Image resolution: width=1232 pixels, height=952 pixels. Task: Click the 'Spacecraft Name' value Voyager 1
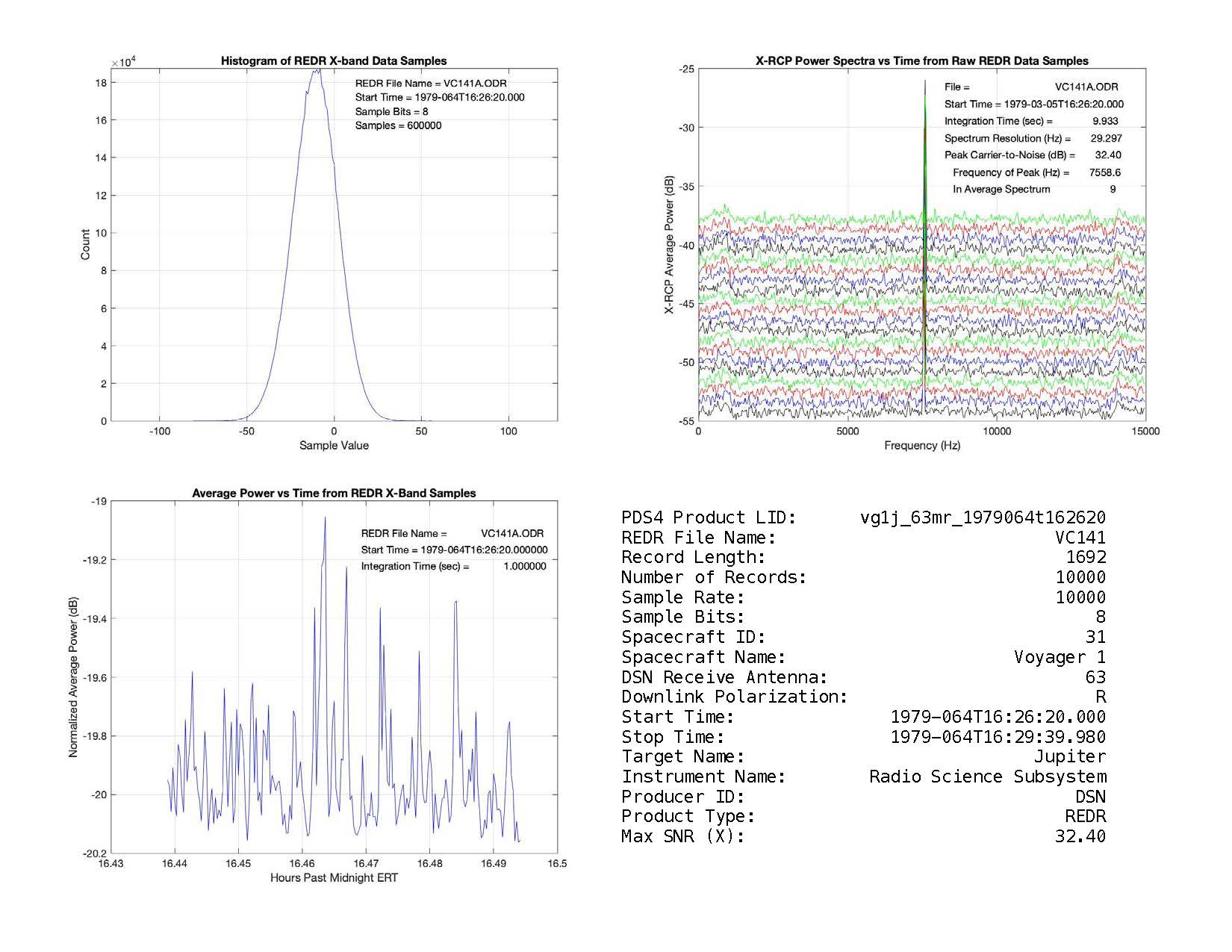[x=1060, y=658]
